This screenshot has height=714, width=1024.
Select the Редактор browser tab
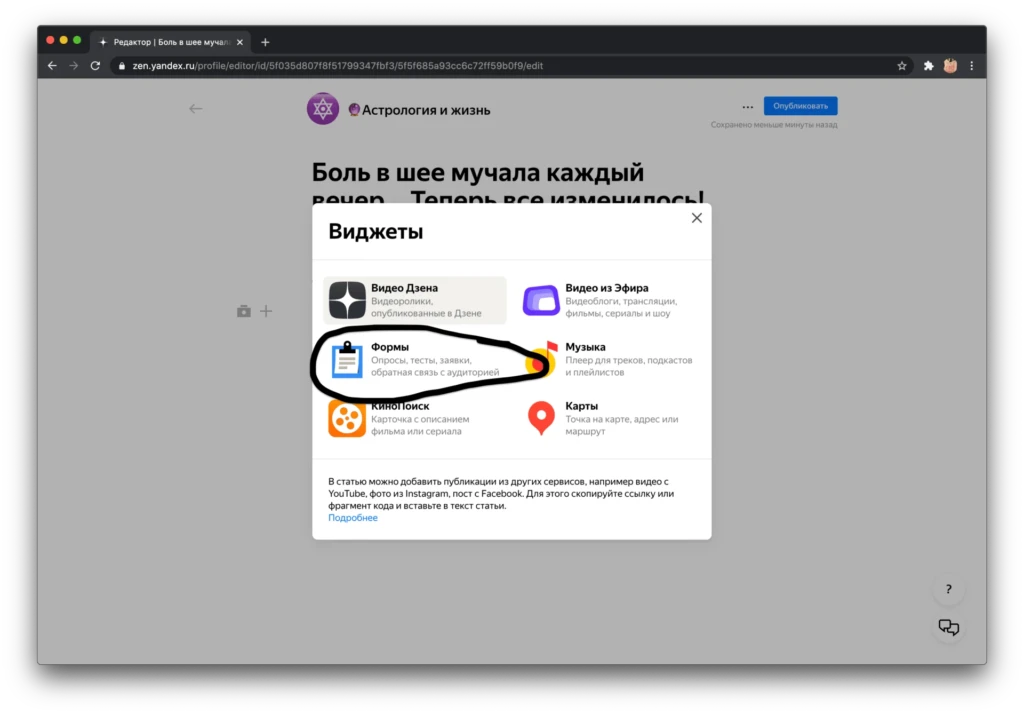tap(170, 42)
